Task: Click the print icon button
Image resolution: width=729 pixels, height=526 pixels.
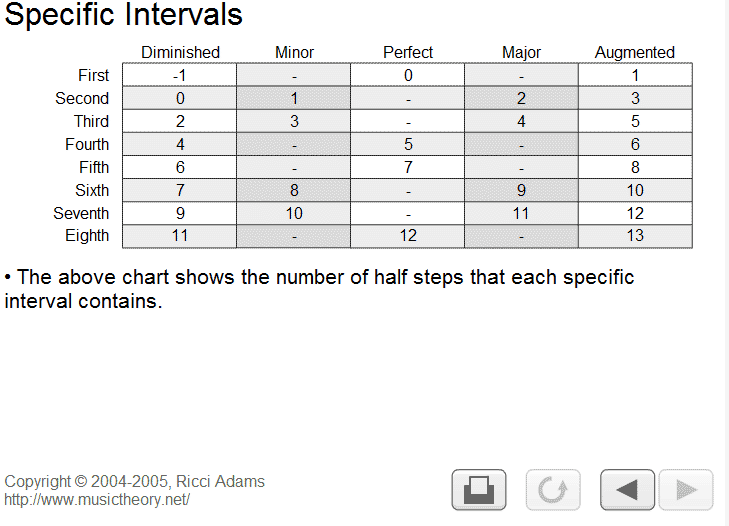Action: point(479,490)
